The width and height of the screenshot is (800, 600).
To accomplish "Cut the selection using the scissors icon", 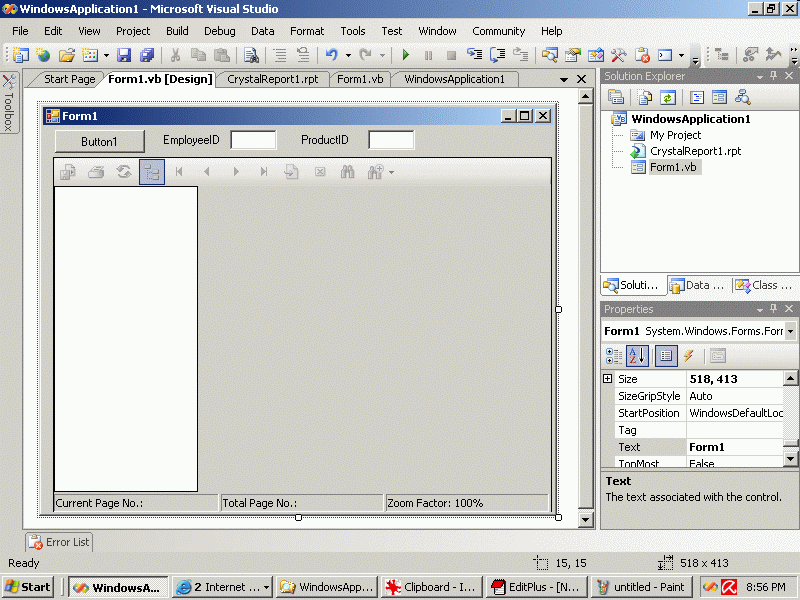I will (x=175, y=55).
